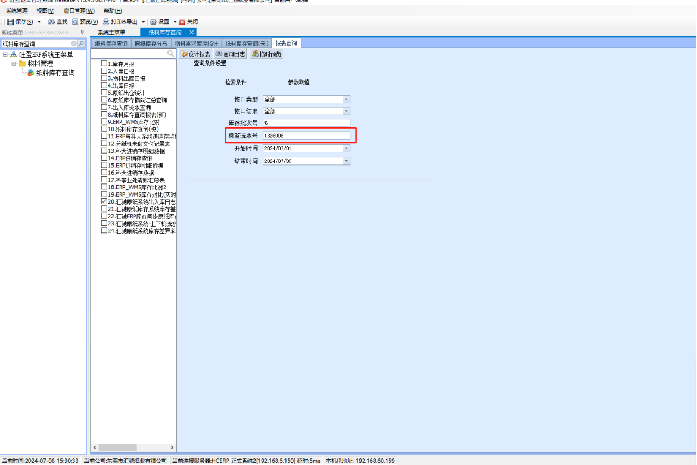The height and width of the screenshot is (465, 697).
Task: Open the dropdown arrow next to Print & Export
Action: [x=143, y=22]
